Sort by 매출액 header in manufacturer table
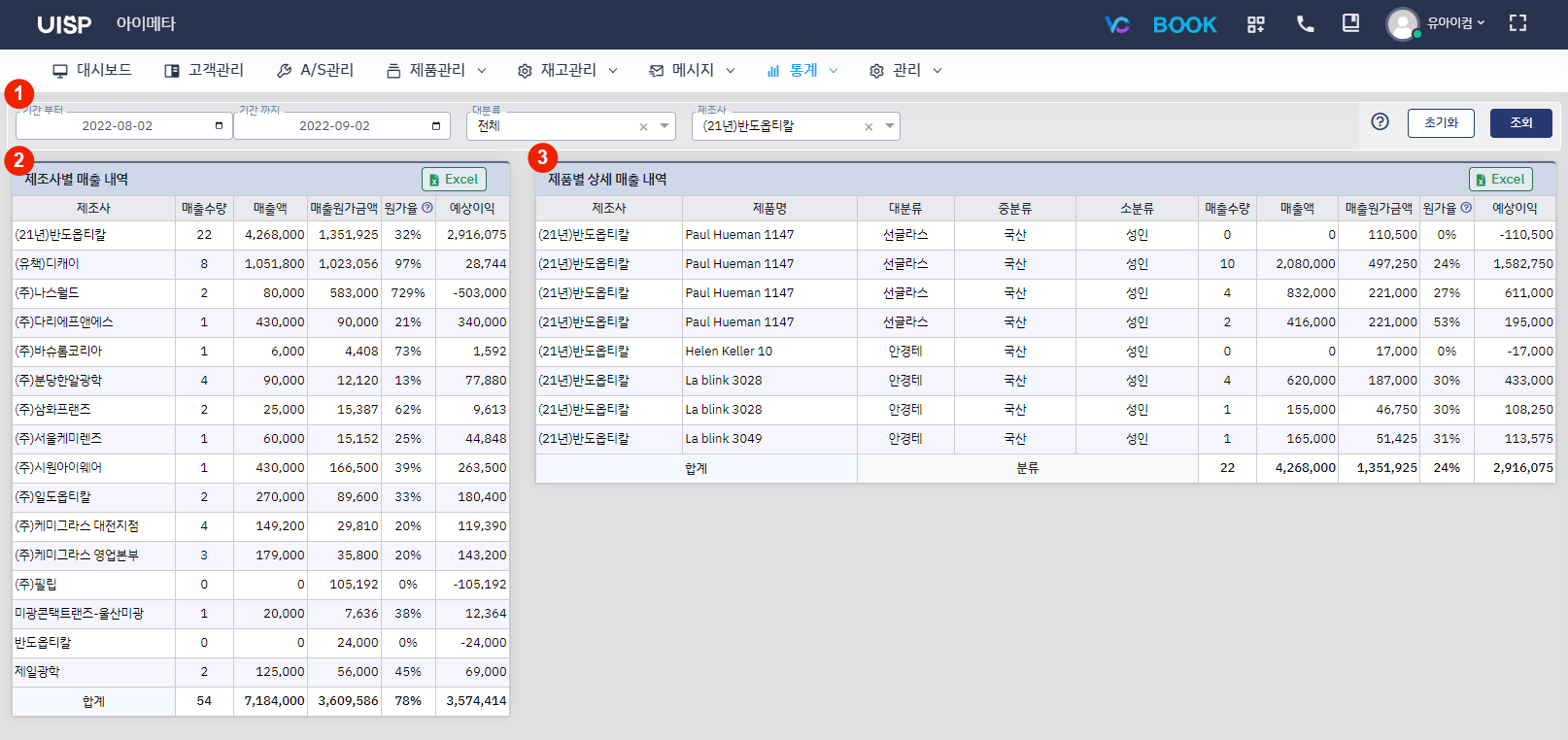Image resolution: width=1568 pixels, height=740 pixels. [x=270, y=208]
